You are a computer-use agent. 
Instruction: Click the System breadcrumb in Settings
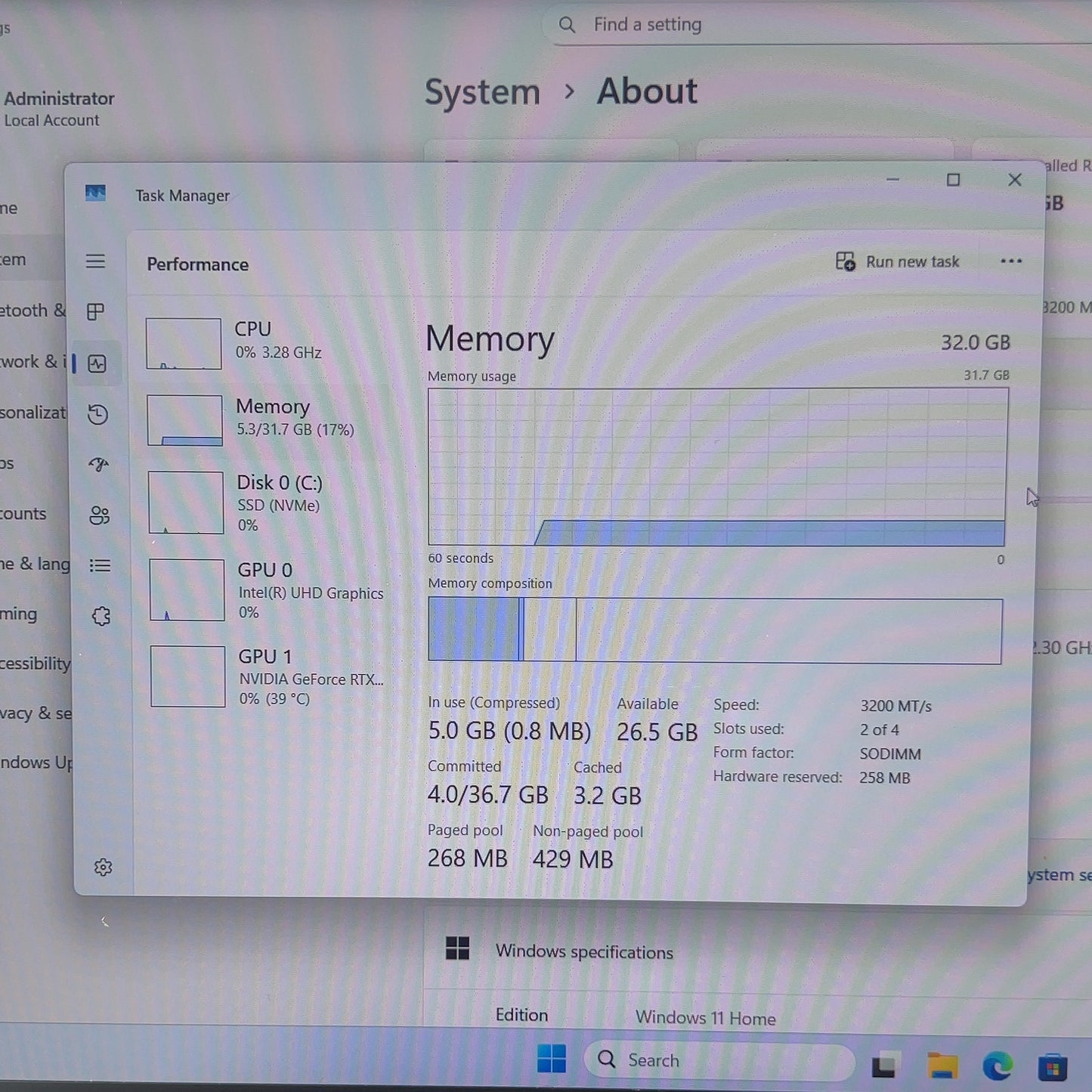tap(482, 92)
